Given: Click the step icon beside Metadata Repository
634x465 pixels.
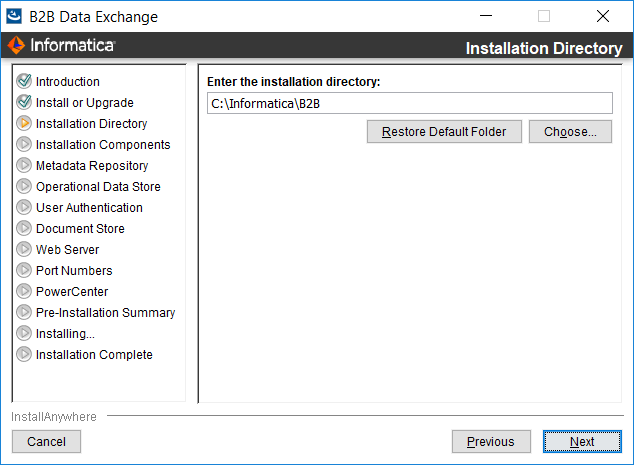Looking at the screenshot, I should point(24,165).
